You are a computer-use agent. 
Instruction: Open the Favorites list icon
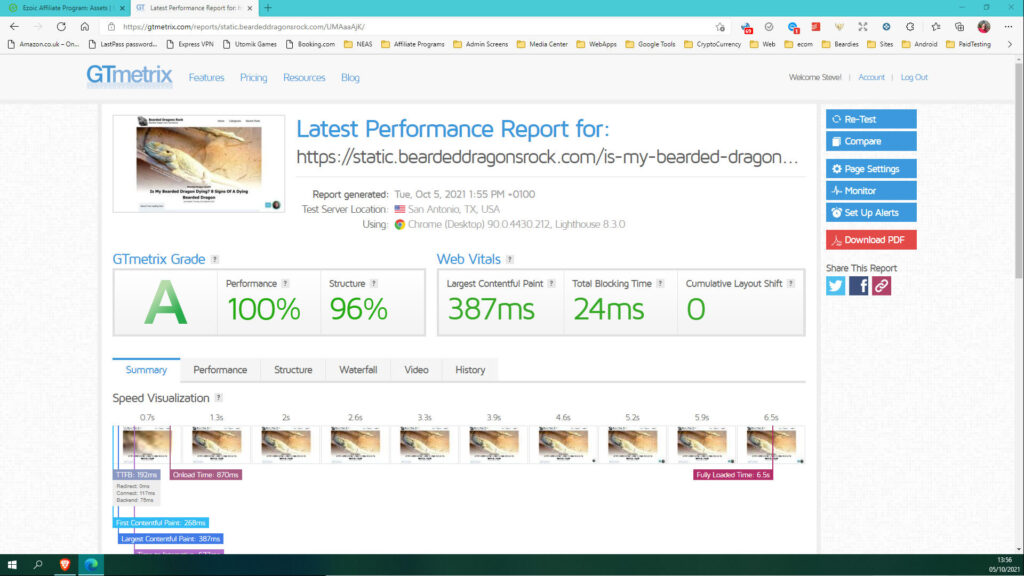pos(936,27)
